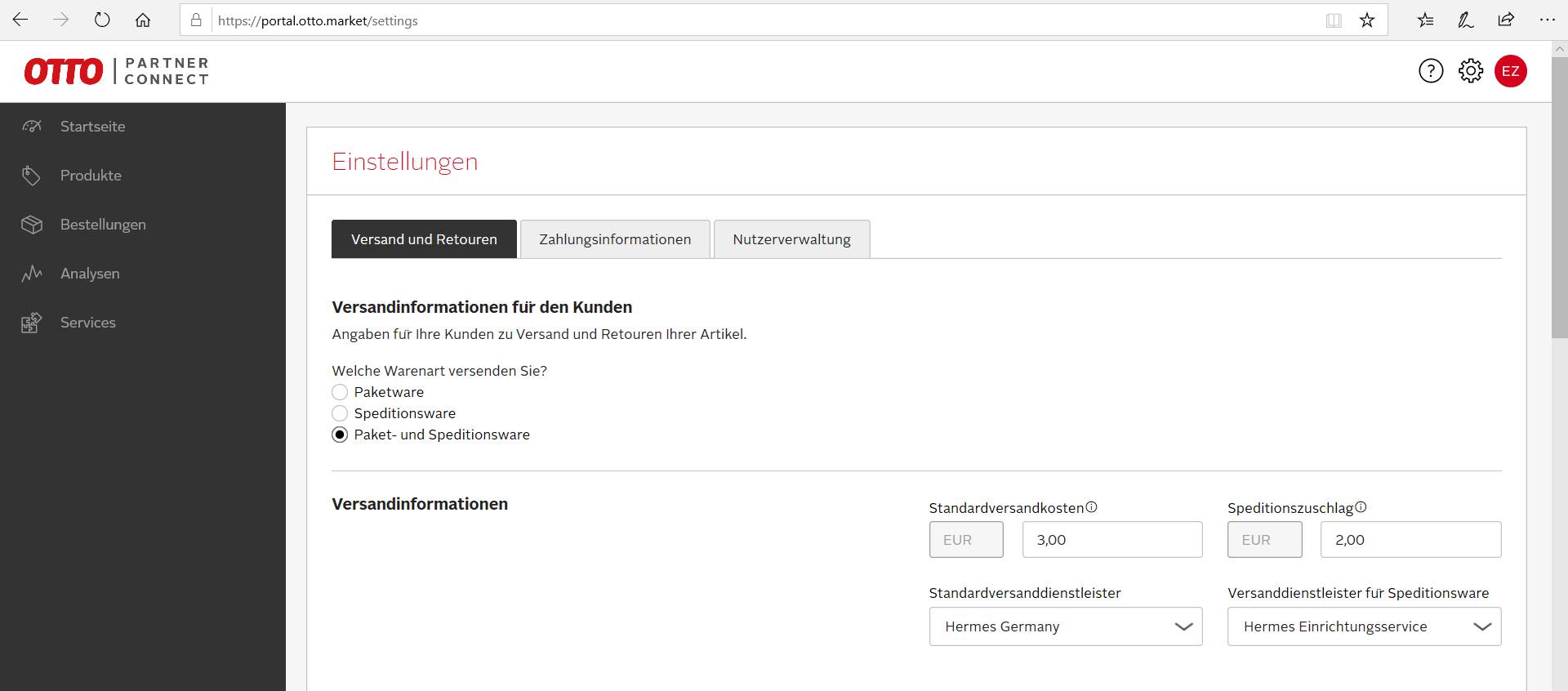Select Paket- und Speditionsware radio option
This screenshot has width=1568, height=691.
coord(340,435)
